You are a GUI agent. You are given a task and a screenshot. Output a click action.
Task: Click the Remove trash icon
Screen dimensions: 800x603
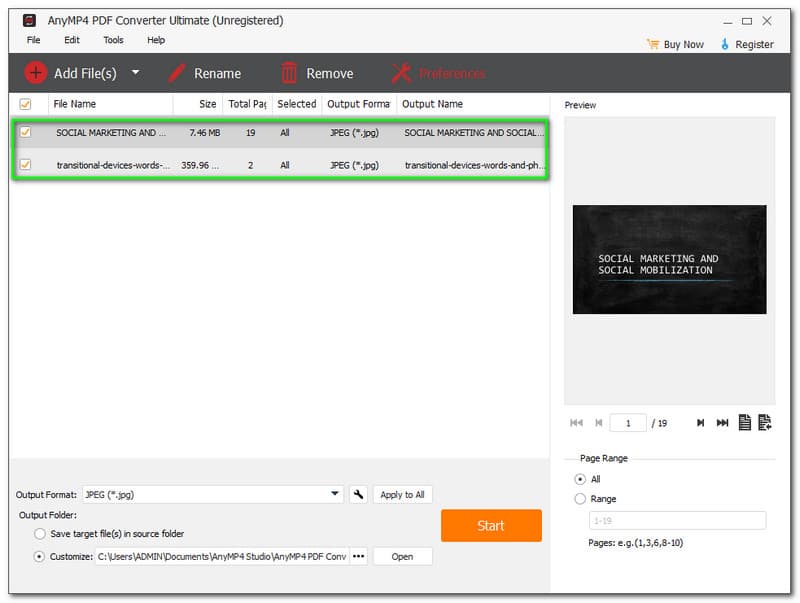click(290, 73)
